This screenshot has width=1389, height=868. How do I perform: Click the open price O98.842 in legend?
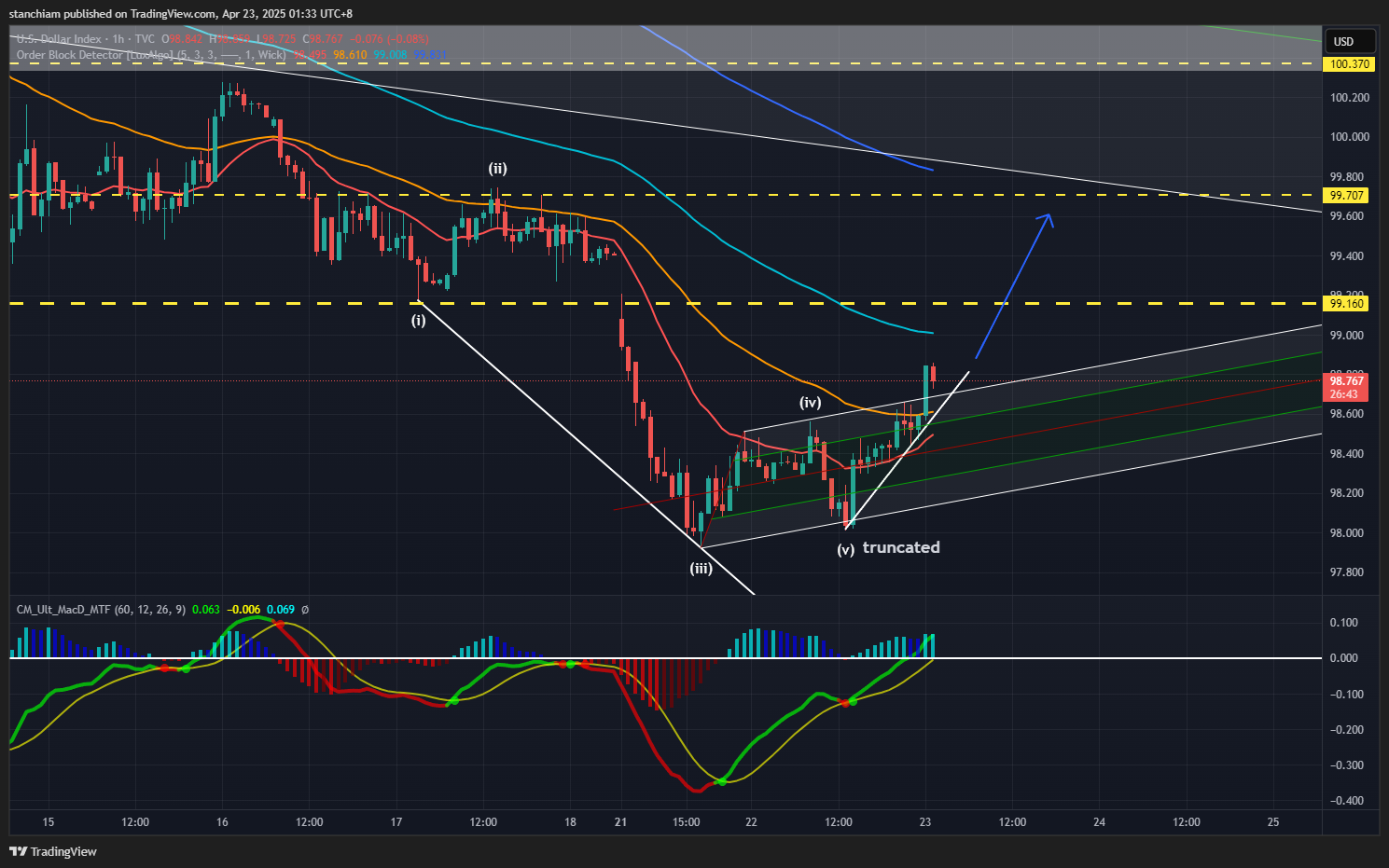pyautogui.click(x=182, y=39)
